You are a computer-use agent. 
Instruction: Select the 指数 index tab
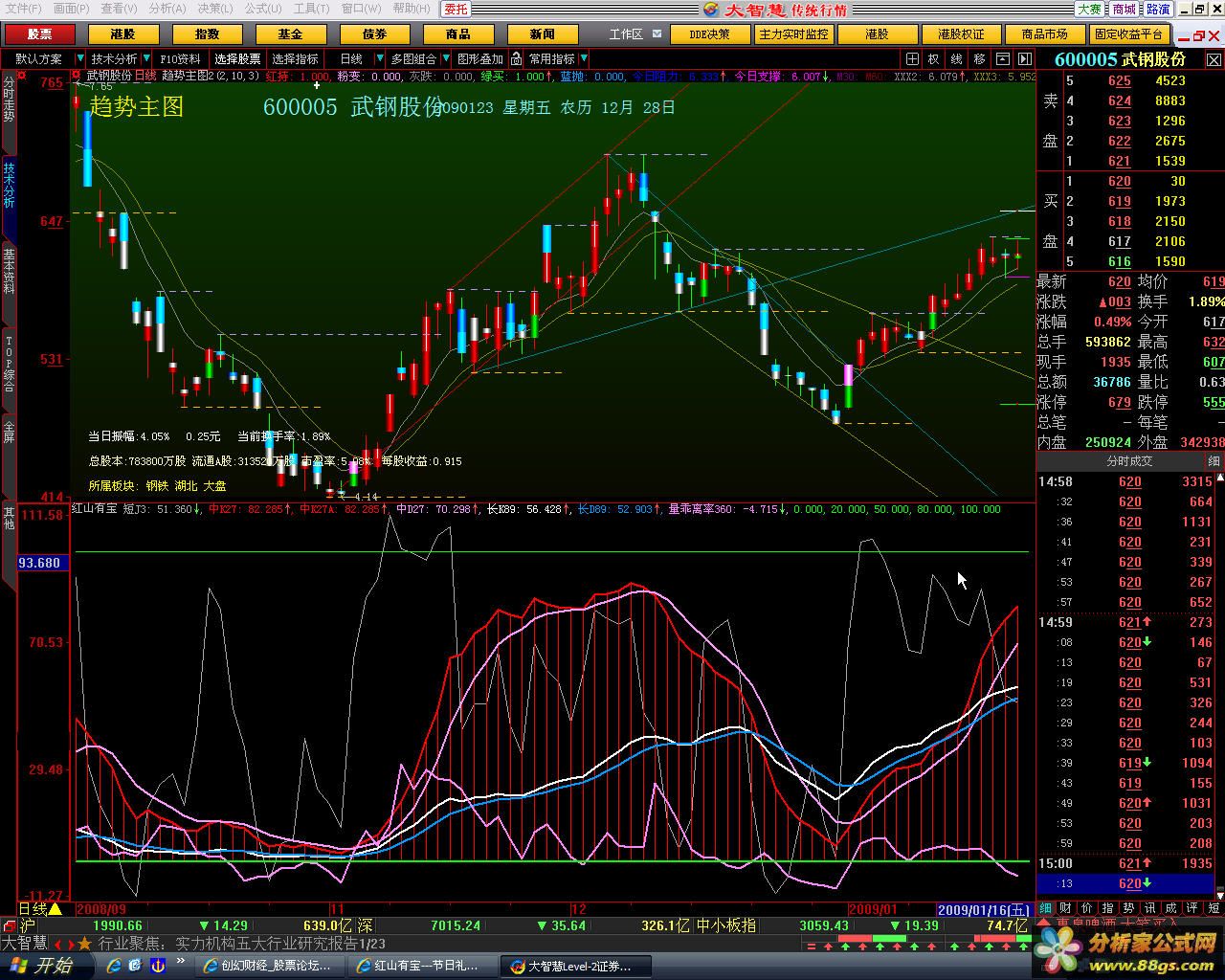pyautogui.click(x=207, y=33)
